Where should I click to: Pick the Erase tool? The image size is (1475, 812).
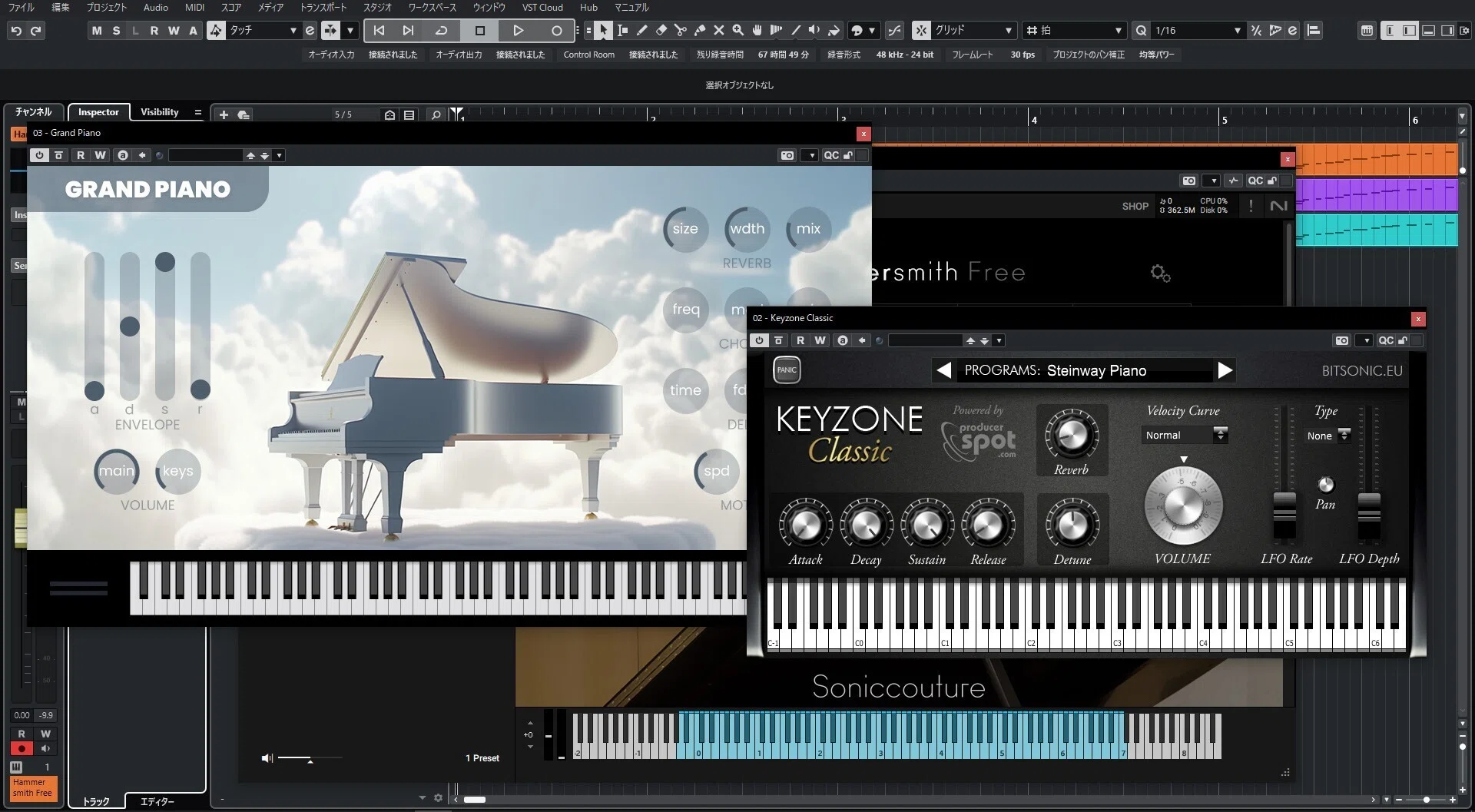coord(661,31)
